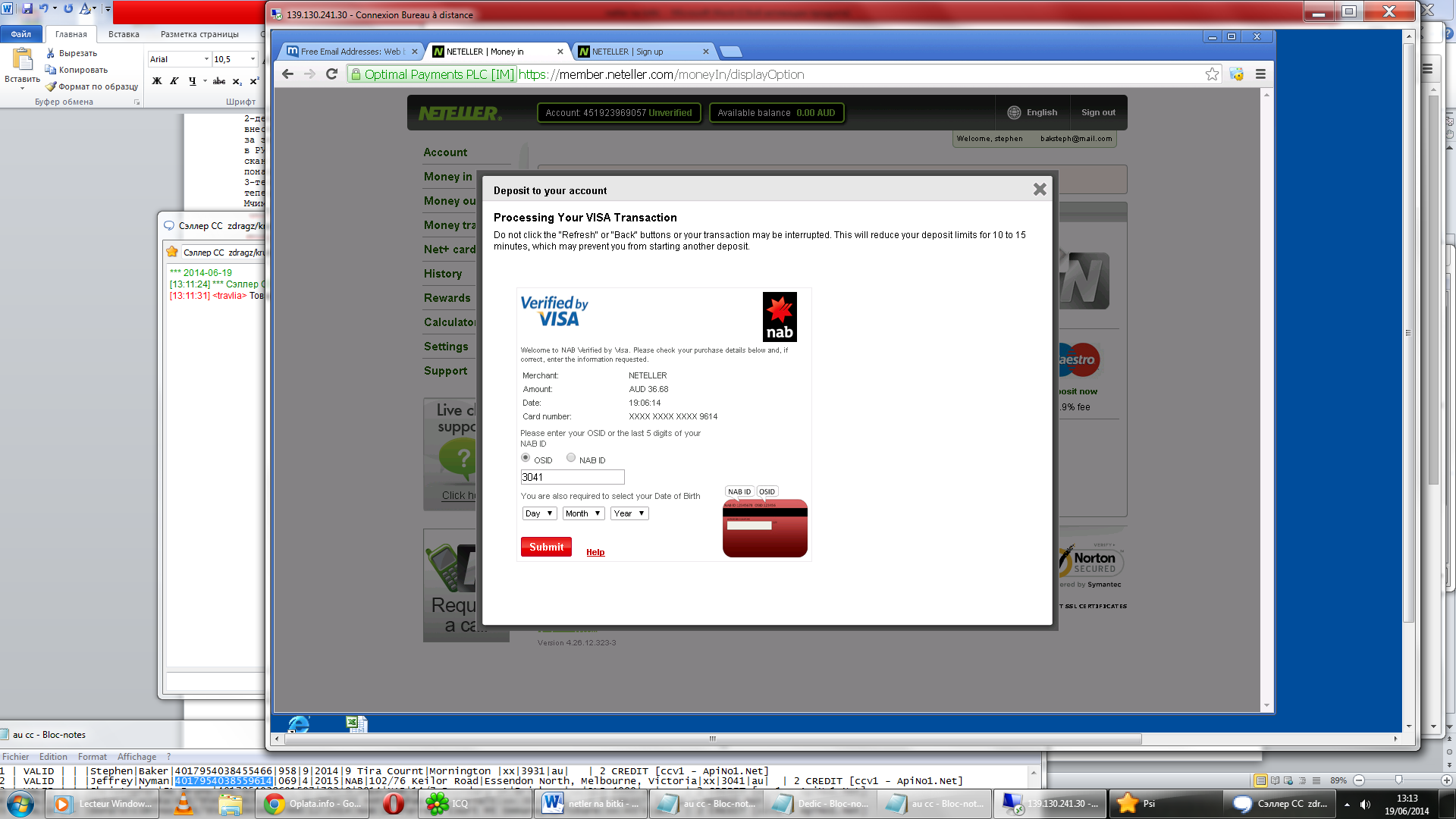
Task: Open the Chrome hamburger menu
Action: [x=1260, y=74]
